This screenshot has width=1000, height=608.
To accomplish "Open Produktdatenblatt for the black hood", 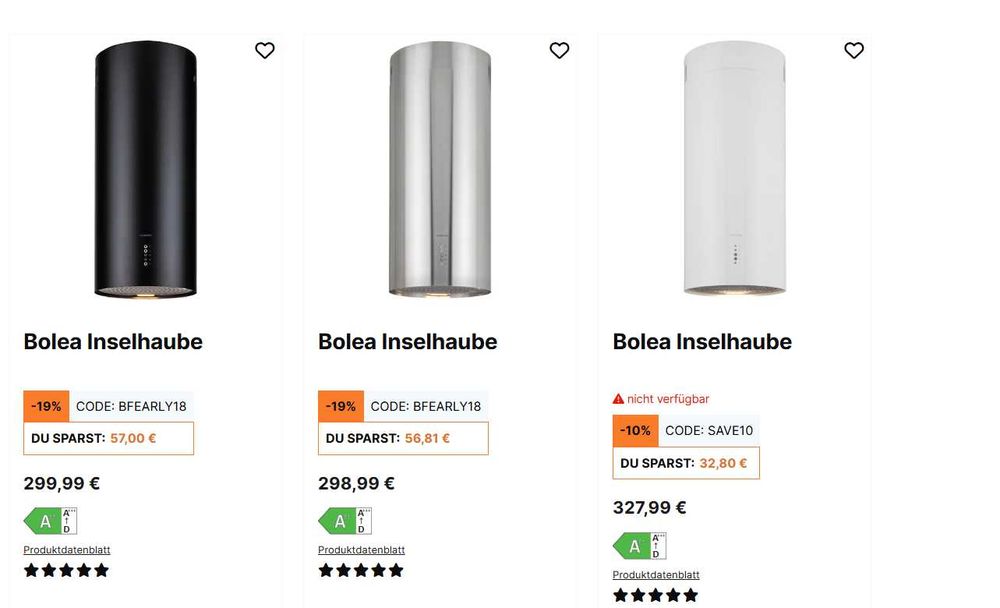I will [67, 550].
